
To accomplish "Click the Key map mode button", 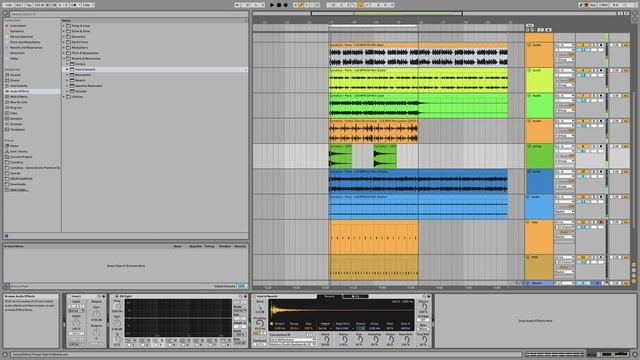I will click(594, 5).
